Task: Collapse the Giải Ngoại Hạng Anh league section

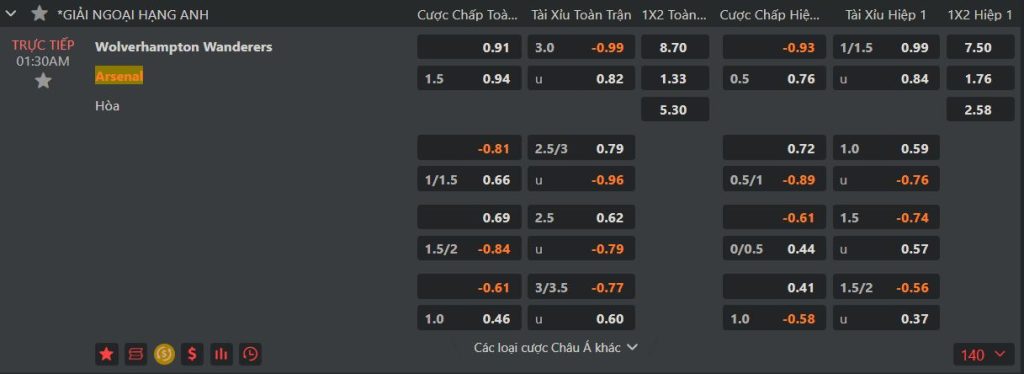Action: [10, 13]
